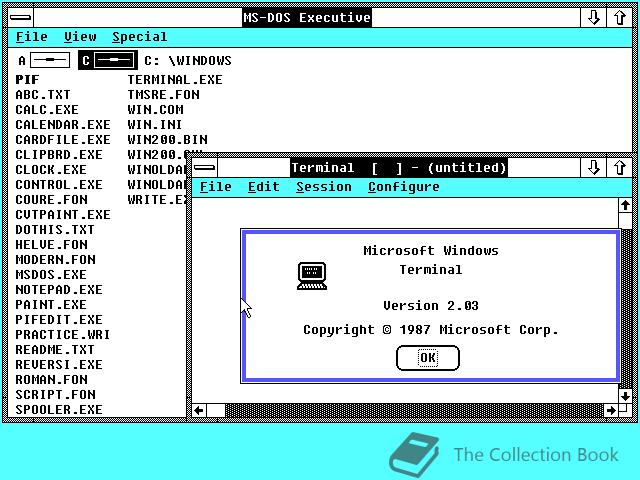Select ABC.TXT in file list

43,95
